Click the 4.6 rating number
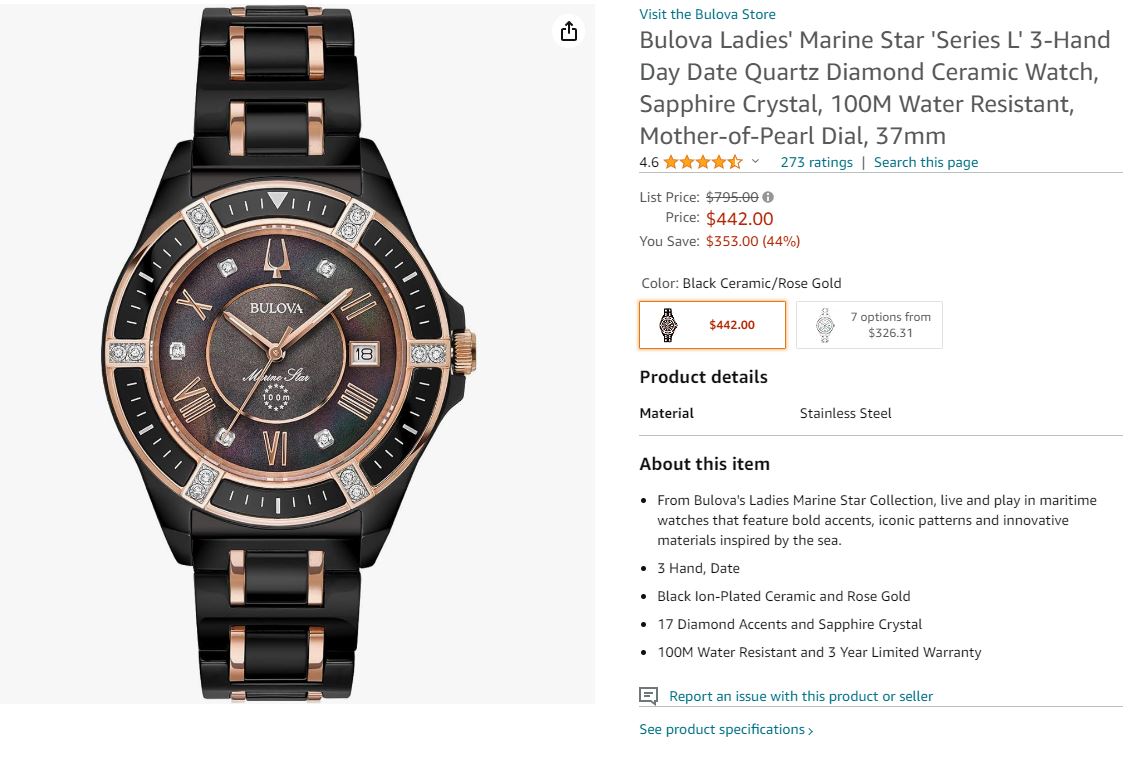This screenshot has height=759, width=1133. [x=649, y=162]
